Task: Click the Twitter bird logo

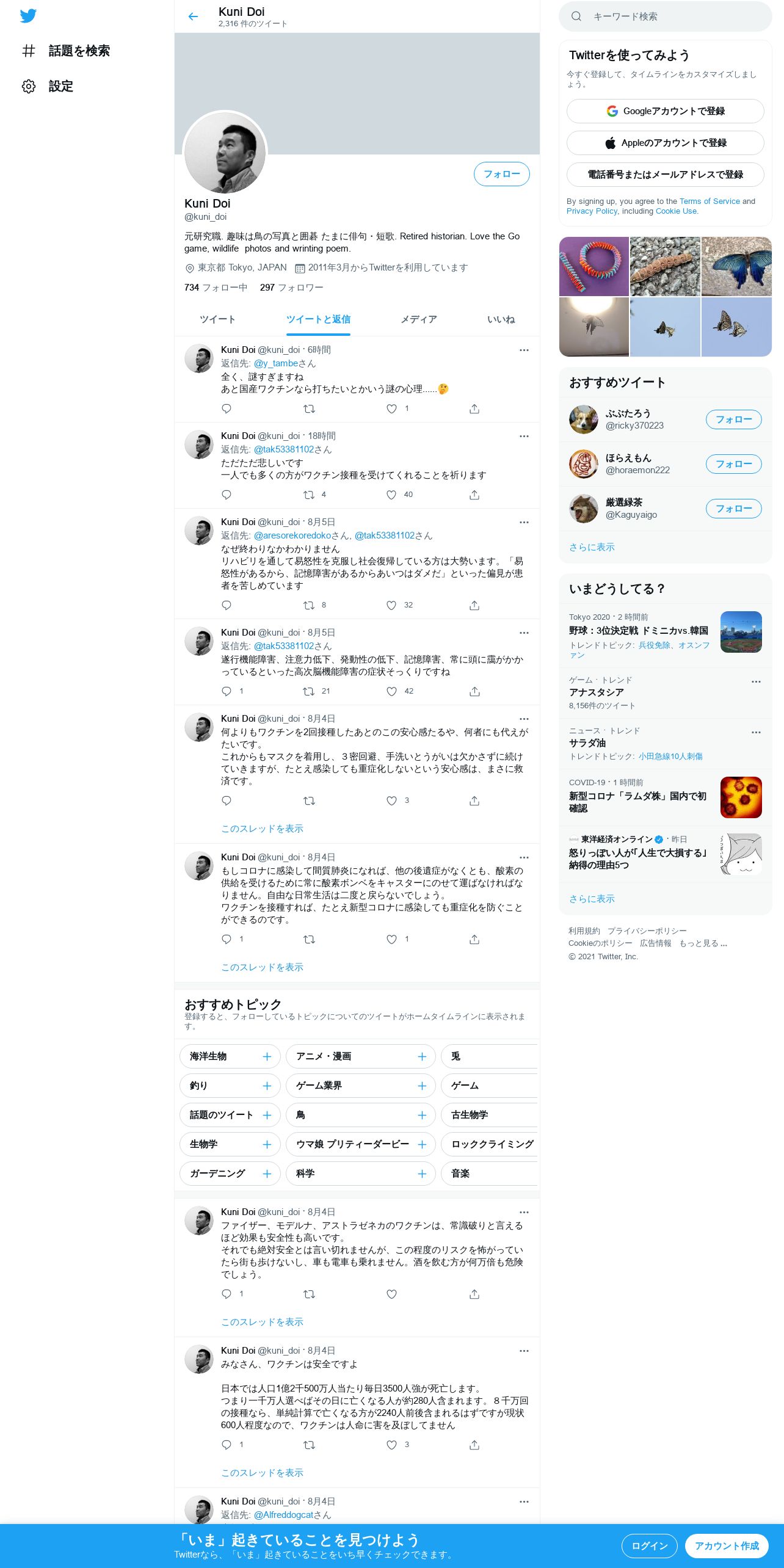Action: coord(28,16)
